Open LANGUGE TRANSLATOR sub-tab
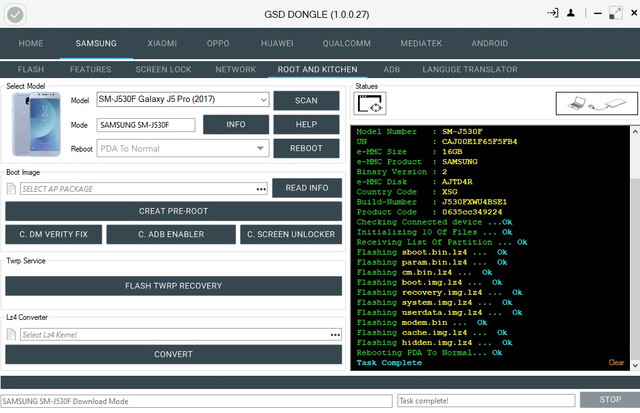This screenshot has height=413, width=640. [470, 69]
